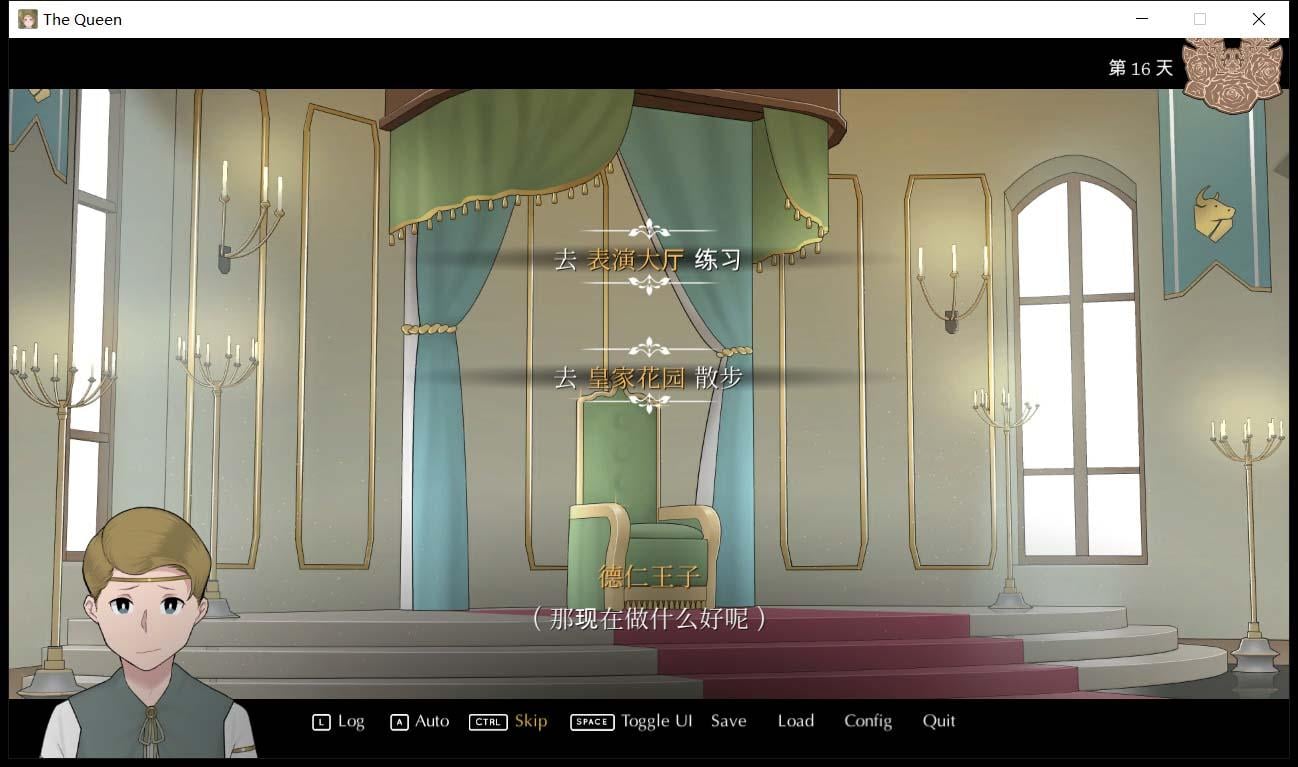Choose to practice at the 表演大厅

pos(648,258)
